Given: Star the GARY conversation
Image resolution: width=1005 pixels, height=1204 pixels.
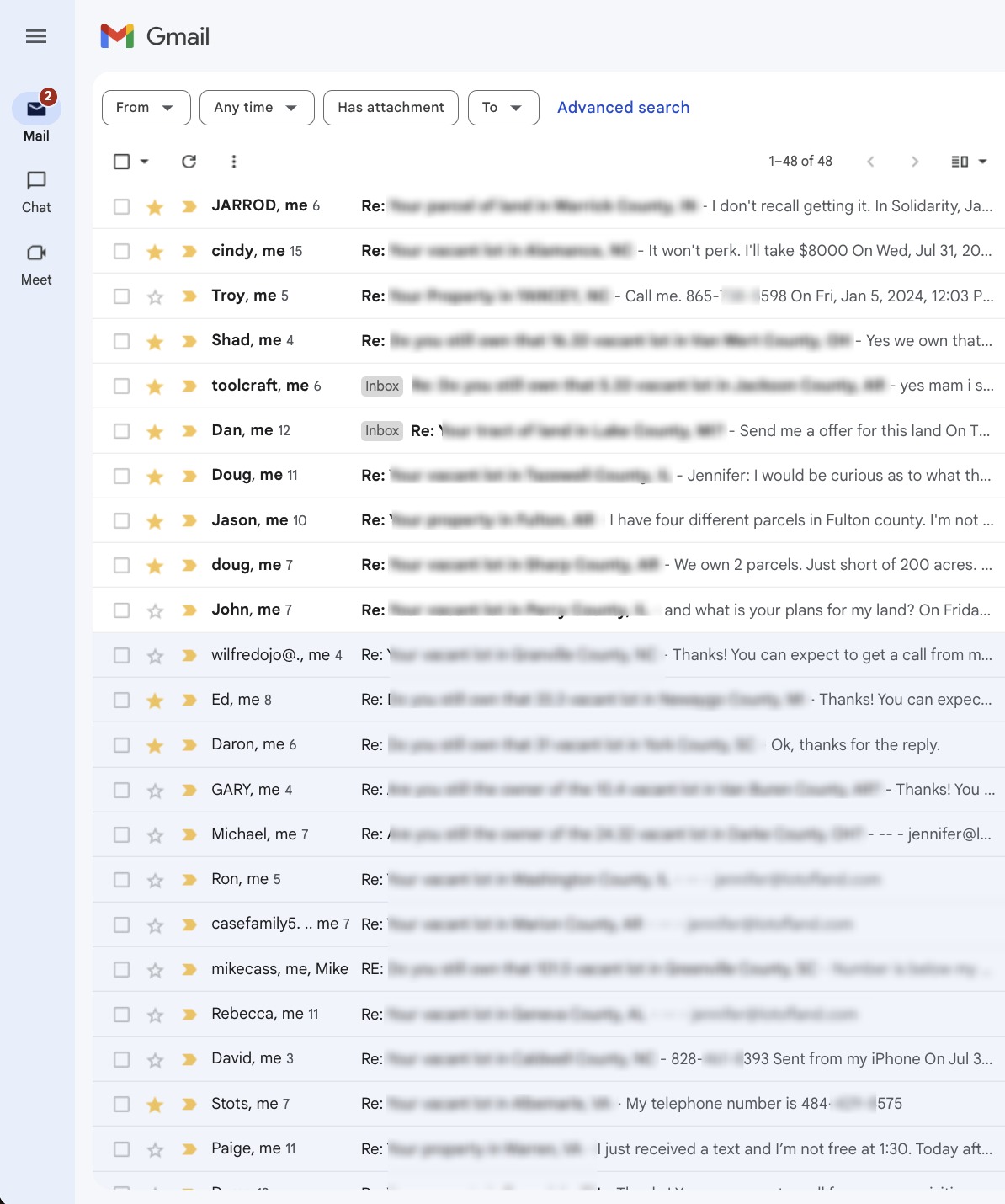Looking at the screenshot, I should pyautogui.click(x=155, y=790).
